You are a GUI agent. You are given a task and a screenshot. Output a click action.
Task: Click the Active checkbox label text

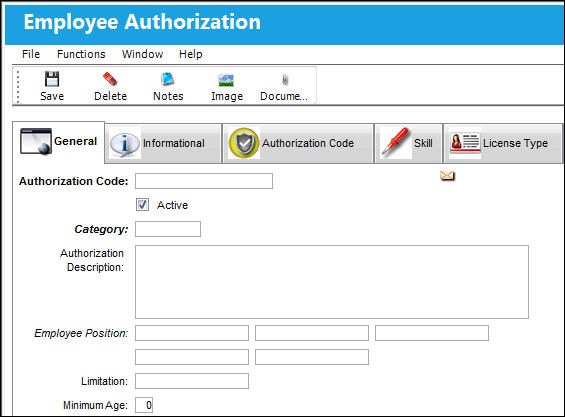tap(172, 205)
